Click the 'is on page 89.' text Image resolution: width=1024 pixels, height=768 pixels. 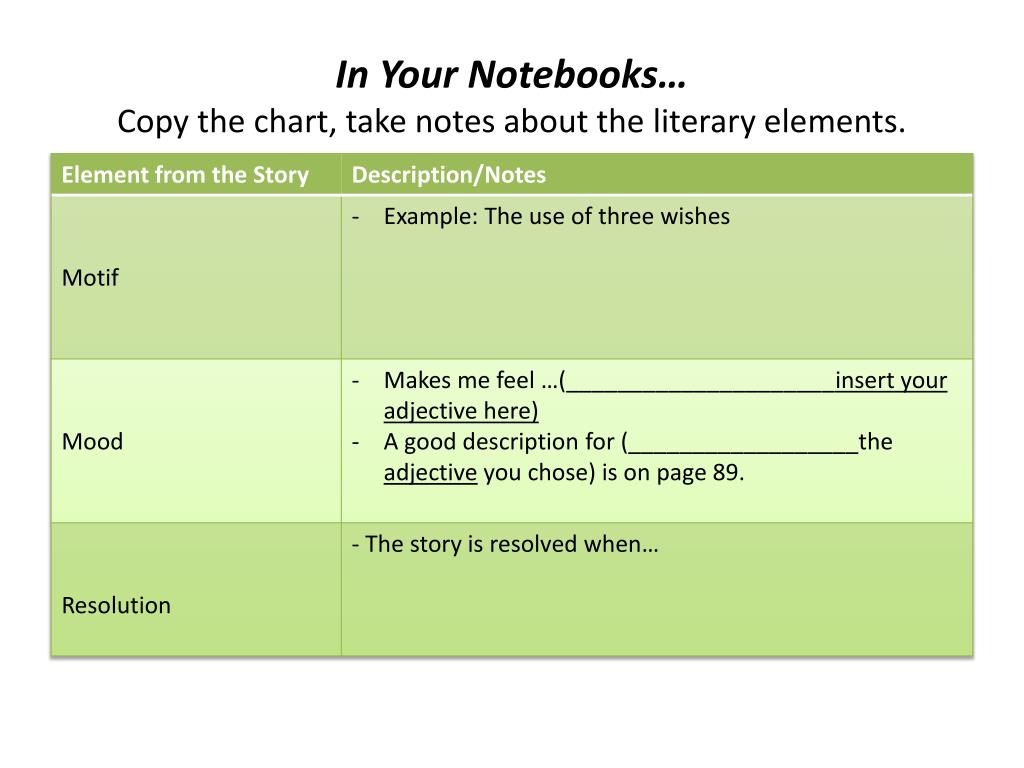coord(673,472)
